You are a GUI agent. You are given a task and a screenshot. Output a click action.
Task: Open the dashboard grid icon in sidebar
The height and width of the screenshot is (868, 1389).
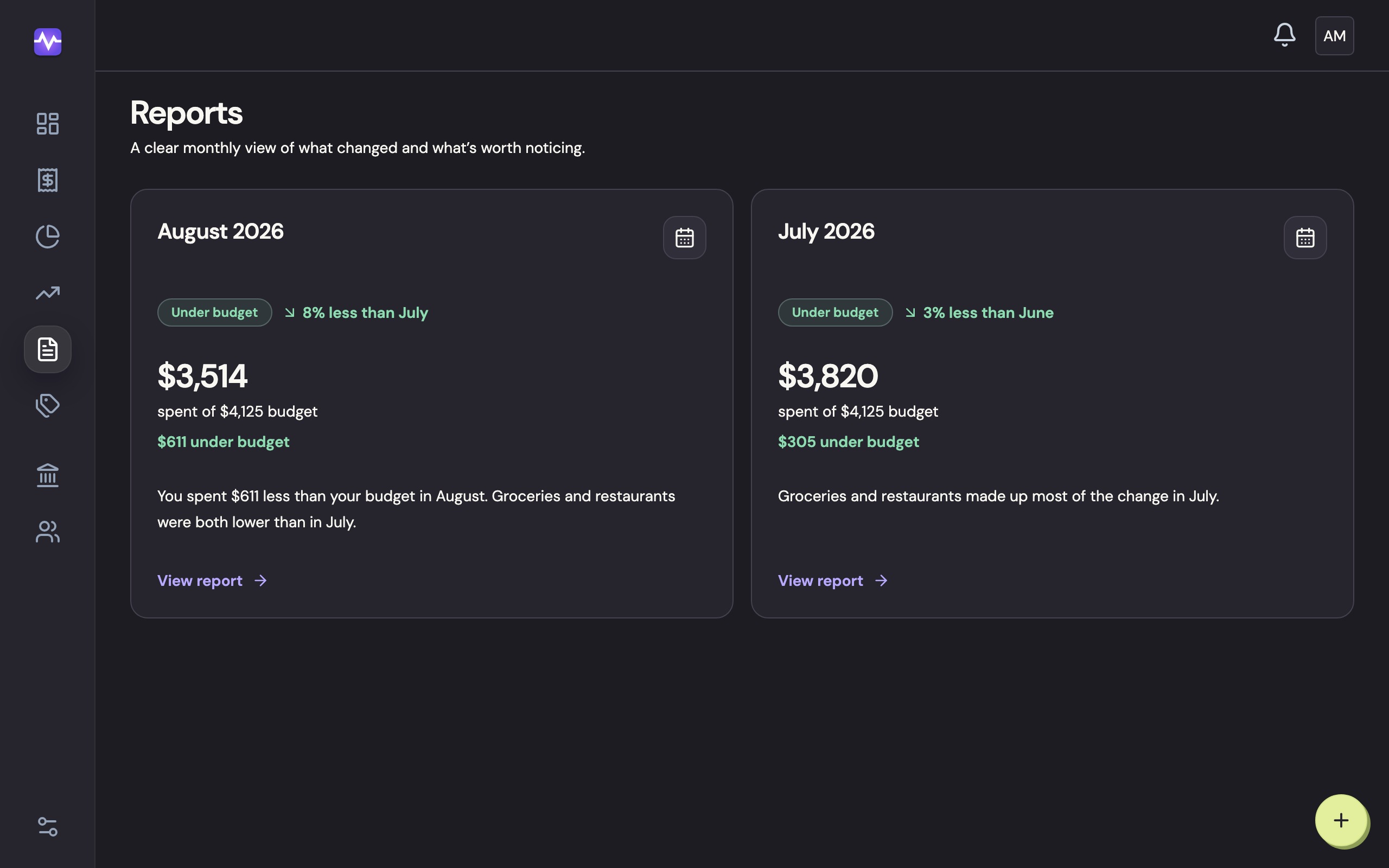click(x=48, y=124)
